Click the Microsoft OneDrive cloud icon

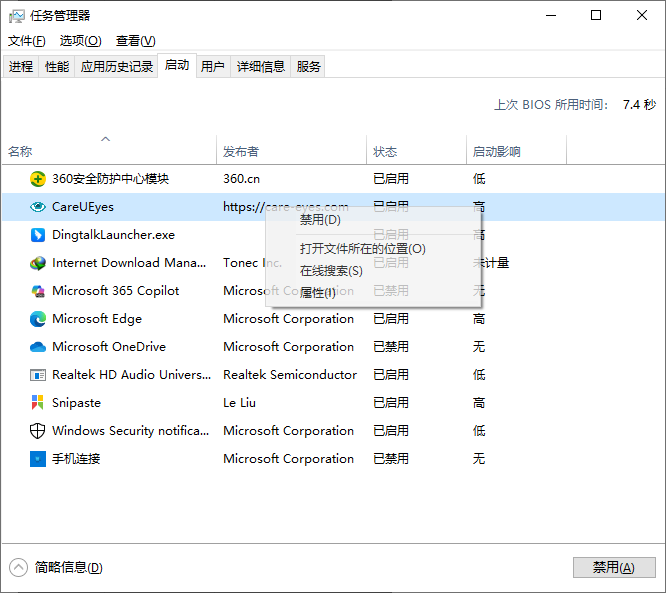tap(38, 347)
